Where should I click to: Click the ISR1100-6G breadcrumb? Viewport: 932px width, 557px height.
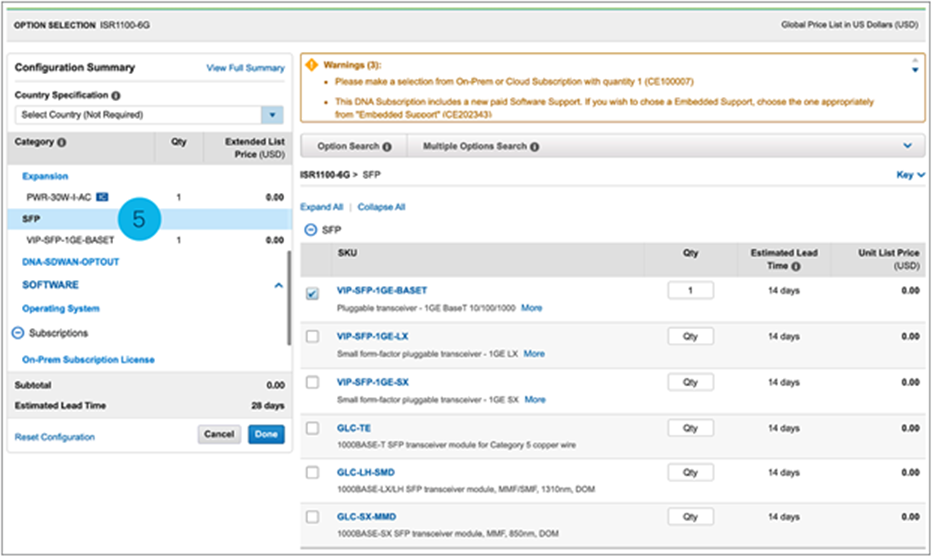tap(325, 175)
